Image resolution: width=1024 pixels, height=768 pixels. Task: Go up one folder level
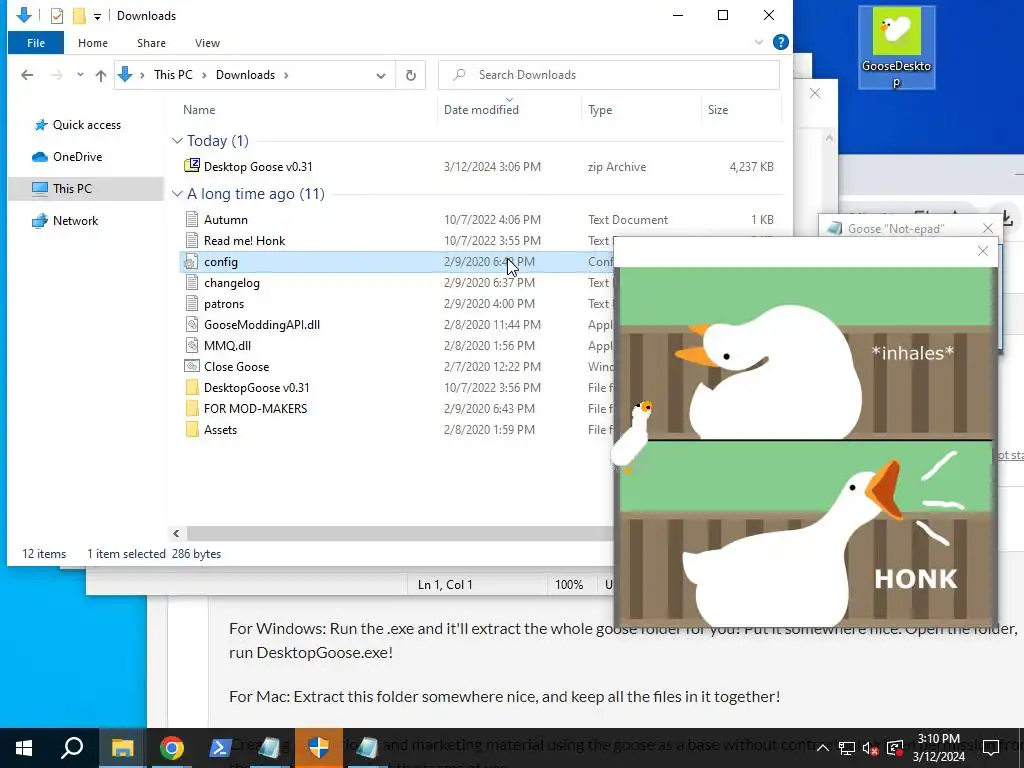pyautogui.click(x=101, y=75)
